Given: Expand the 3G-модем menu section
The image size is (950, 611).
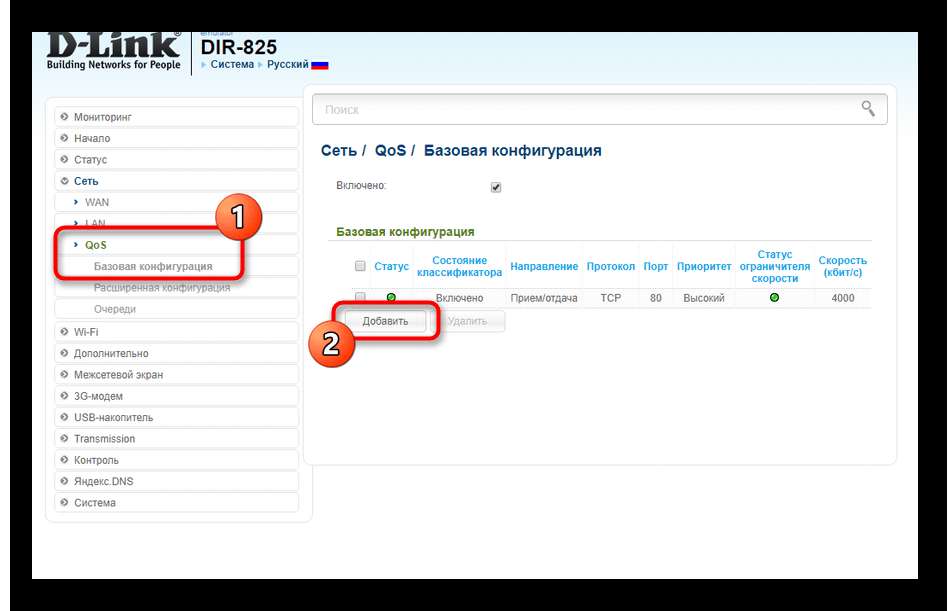Looking at the screenshot, I should (x=176, y=396).
